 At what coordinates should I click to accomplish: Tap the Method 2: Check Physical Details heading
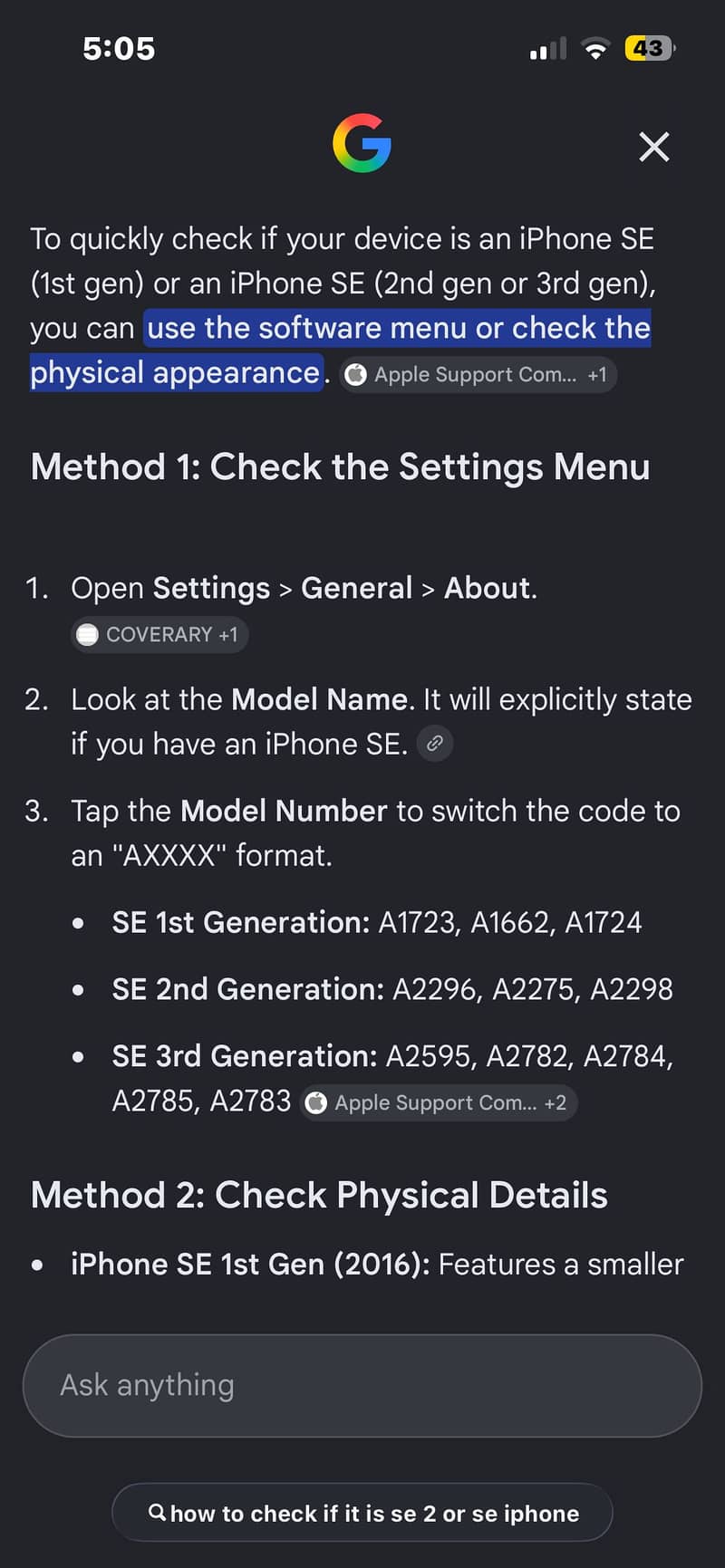click(x=319, y=1196)
